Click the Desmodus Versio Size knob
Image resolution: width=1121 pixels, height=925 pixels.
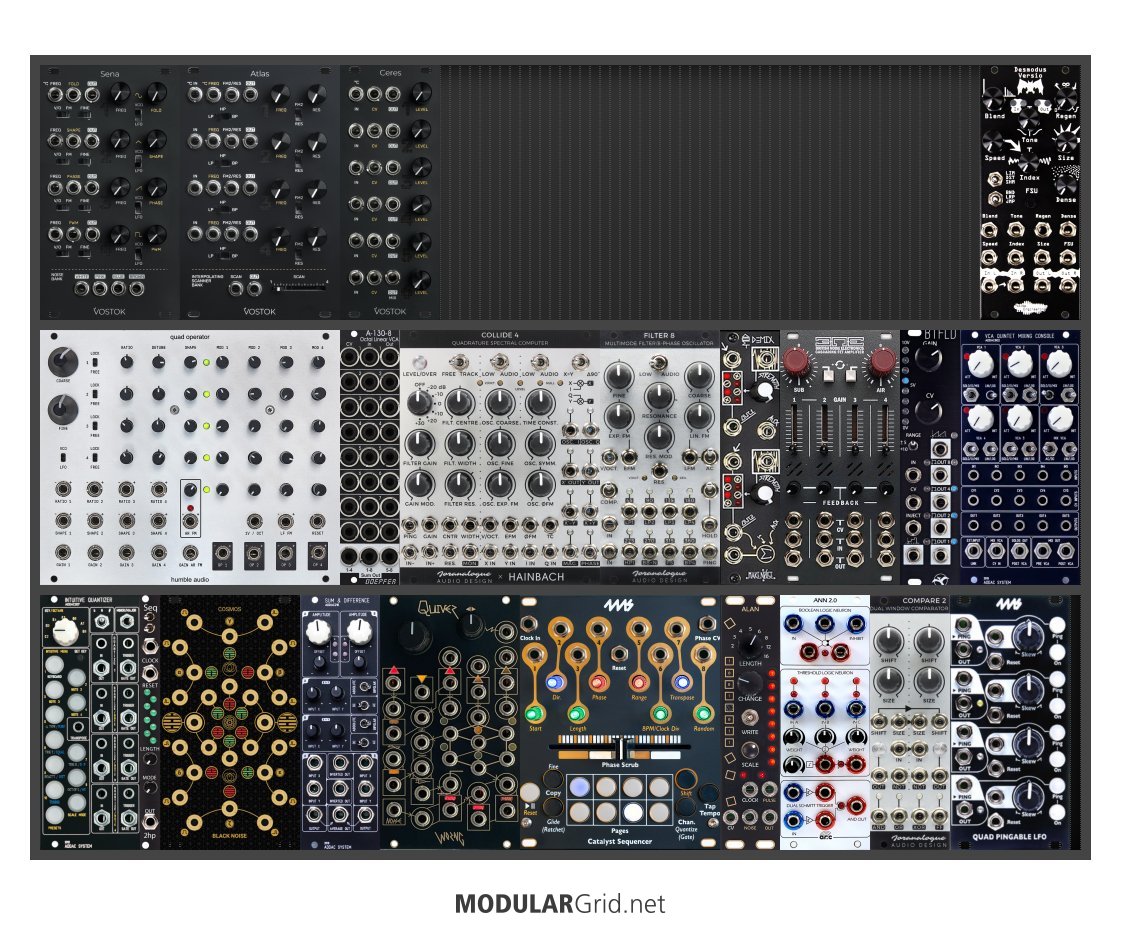[1066, 140]
